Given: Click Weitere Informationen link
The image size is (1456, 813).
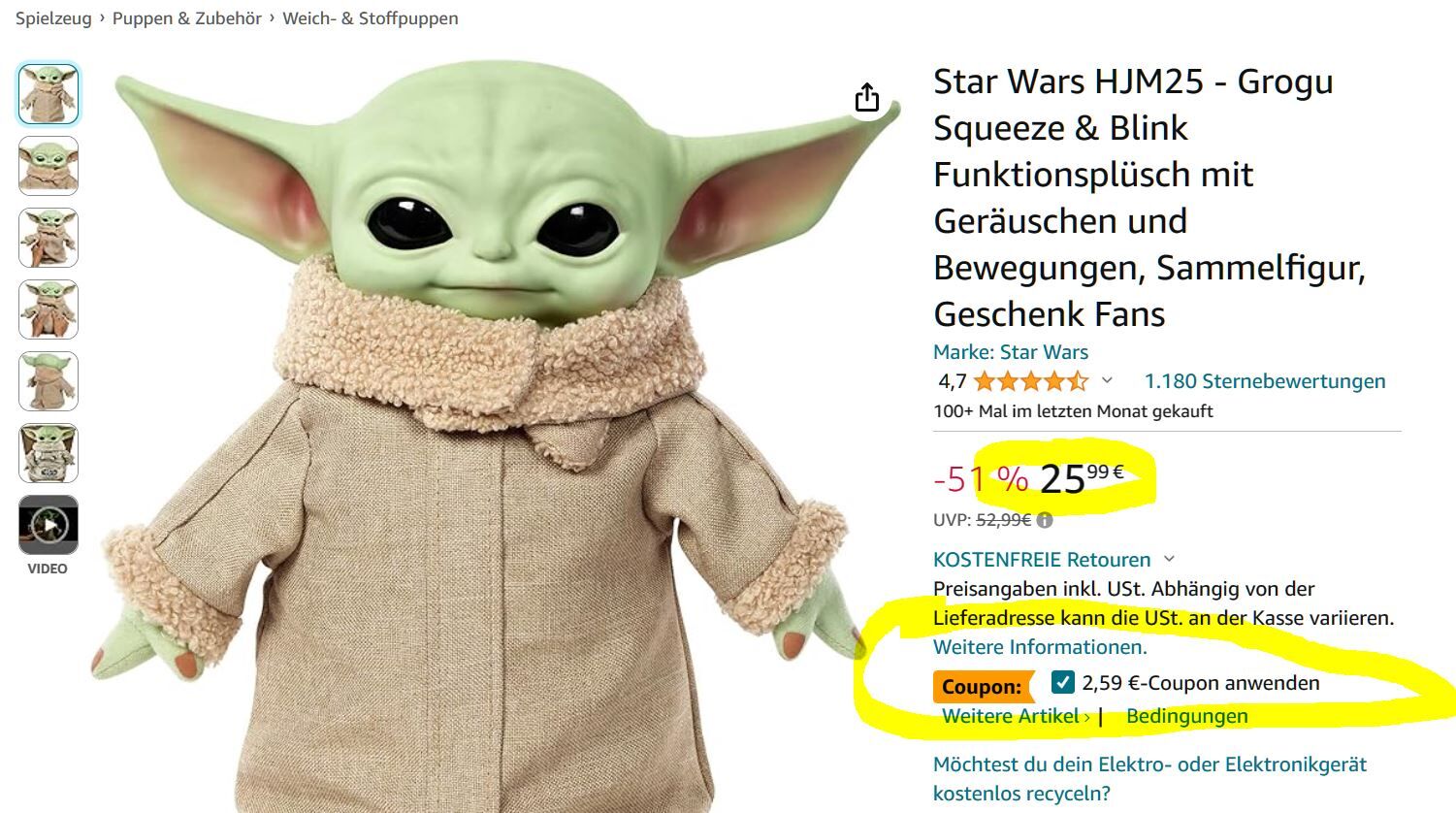Looking at the screenshot, I should (x=1040, y=647).
